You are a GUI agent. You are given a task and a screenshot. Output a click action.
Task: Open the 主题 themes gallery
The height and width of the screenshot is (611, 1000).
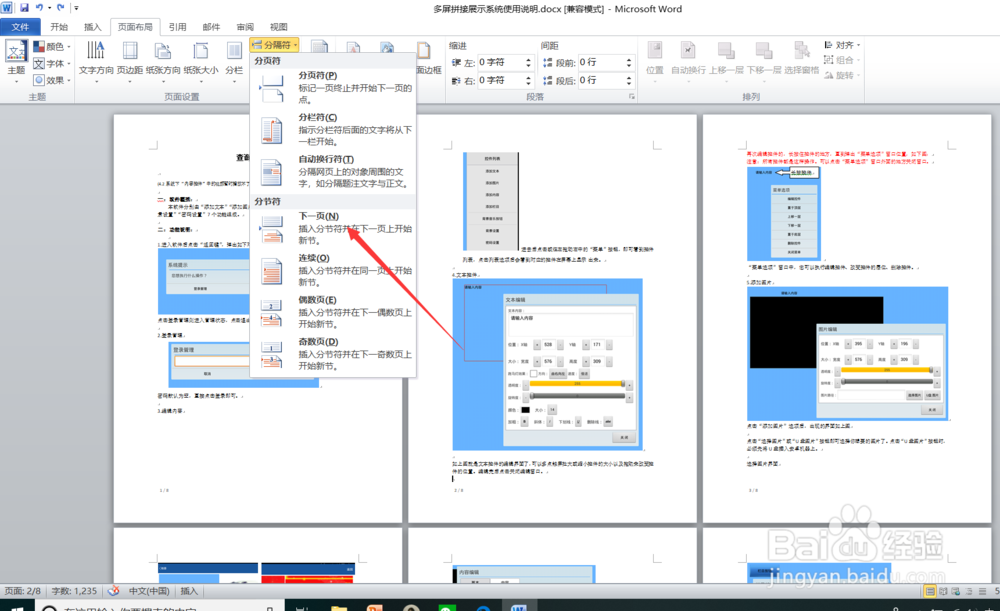16,61
